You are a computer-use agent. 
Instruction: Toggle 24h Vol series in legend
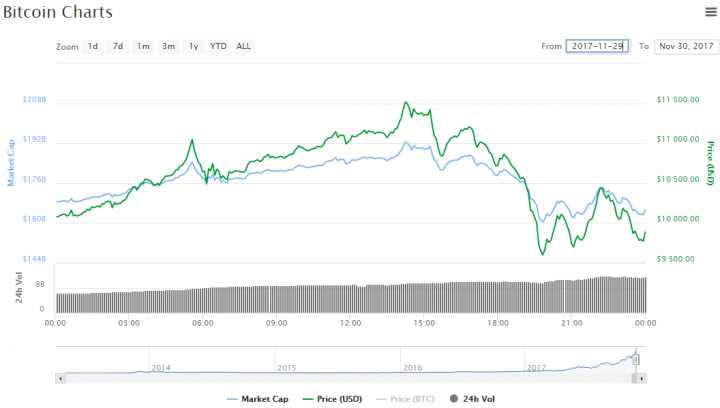(x=472, y=399)
